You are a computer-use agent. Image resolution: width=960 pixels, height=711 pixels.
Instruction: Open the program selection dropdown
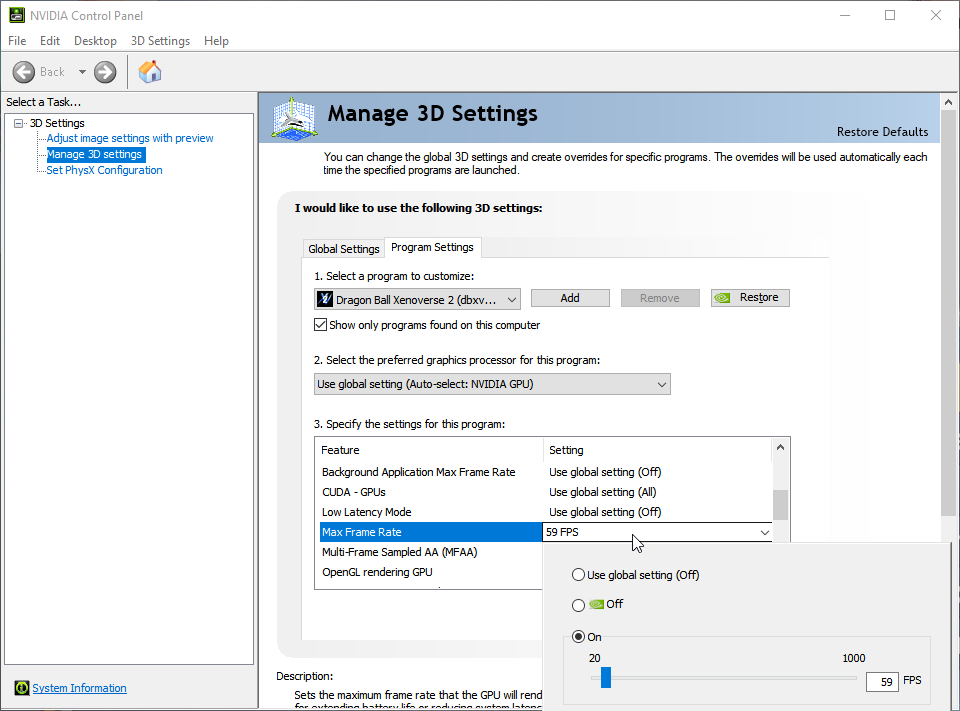point(418,299)
